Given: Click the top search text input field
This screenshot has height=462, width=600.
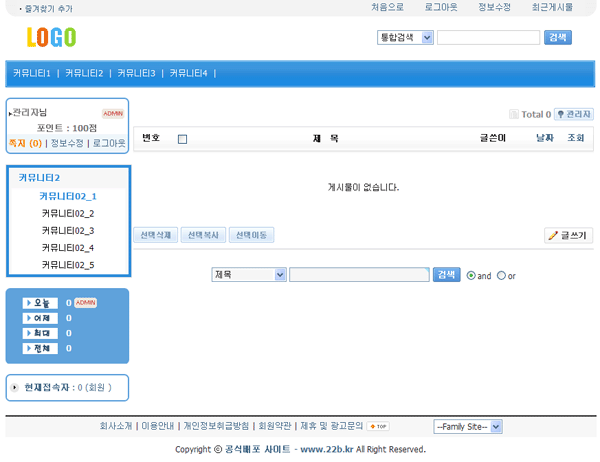Looking at the screenshot, I should [489, 38].
